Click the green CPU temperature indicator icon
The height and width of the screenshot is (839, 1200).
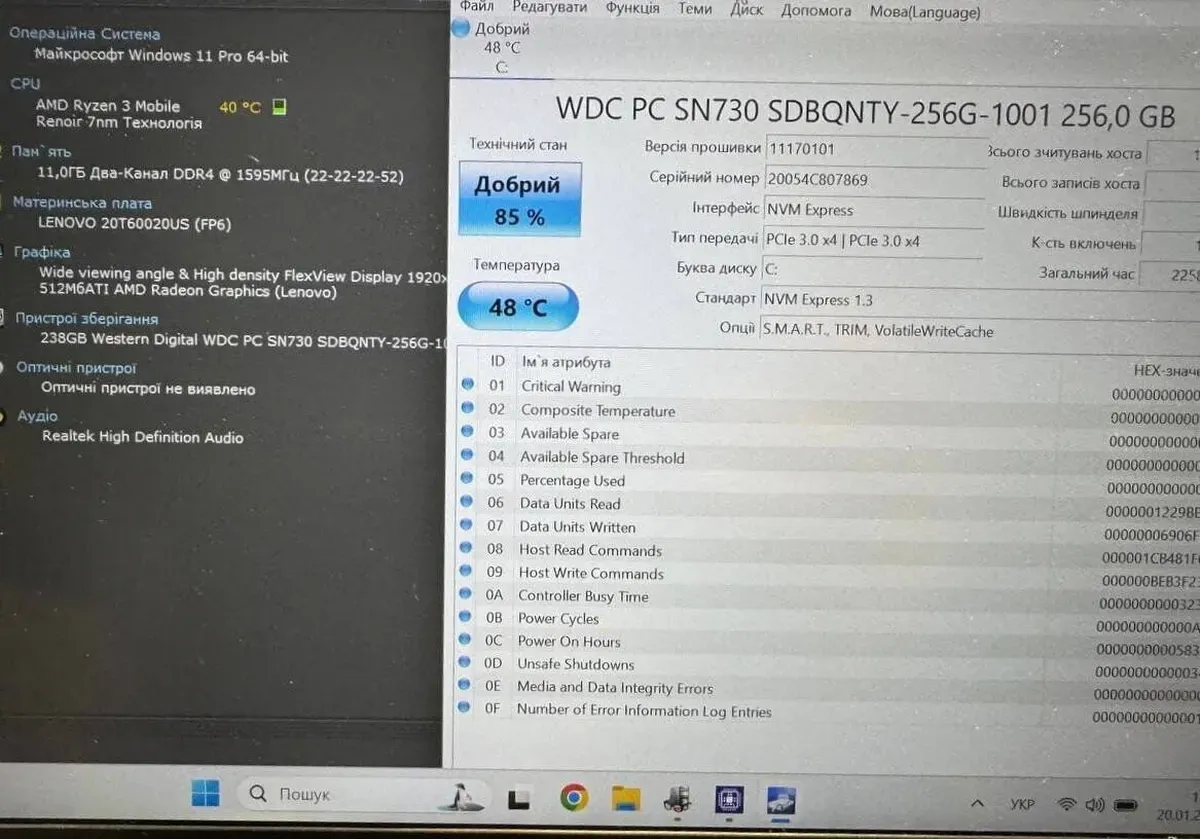pyautogui.click(x=279, y=106)
